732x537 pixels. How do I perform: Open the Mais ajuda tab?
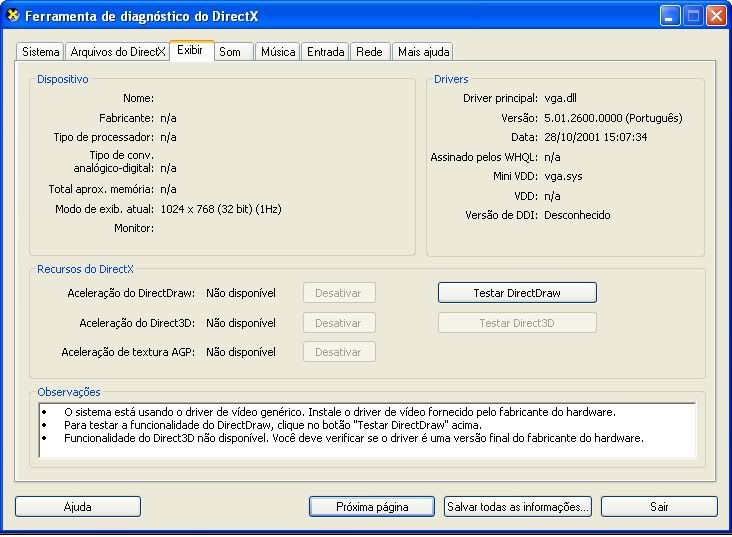click(x=423, y=52)
